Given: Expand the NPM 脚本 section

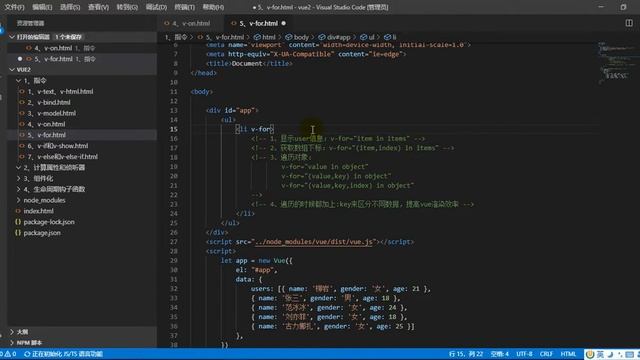Looking at the screenshot, I should (x=82, y=342).
